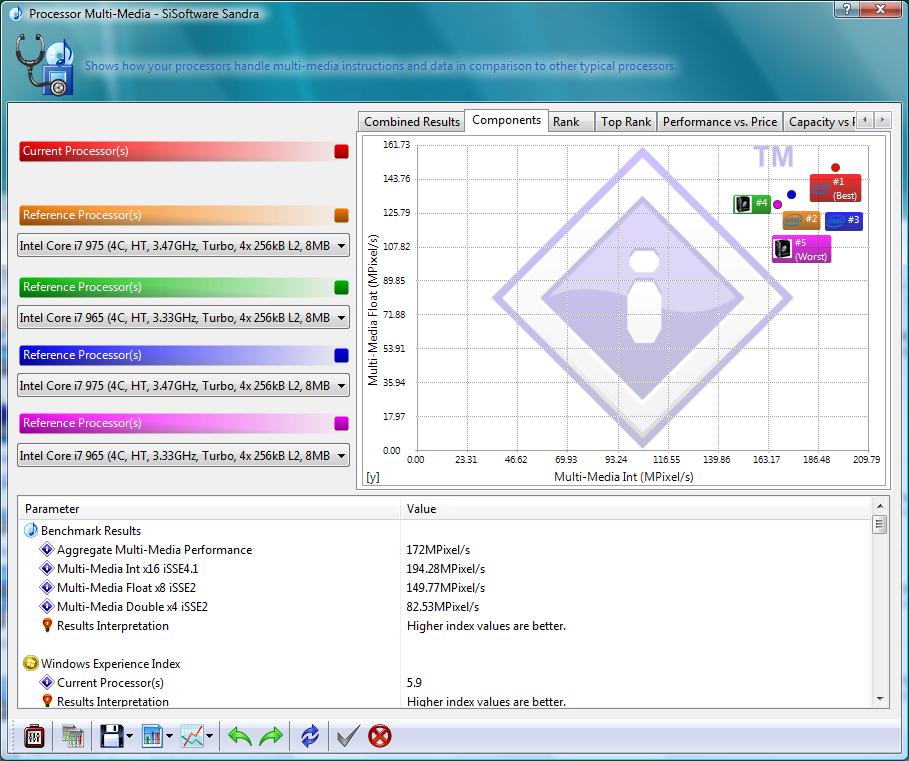
Task: Click the green forward arrow icon
Action: point(272,737)
